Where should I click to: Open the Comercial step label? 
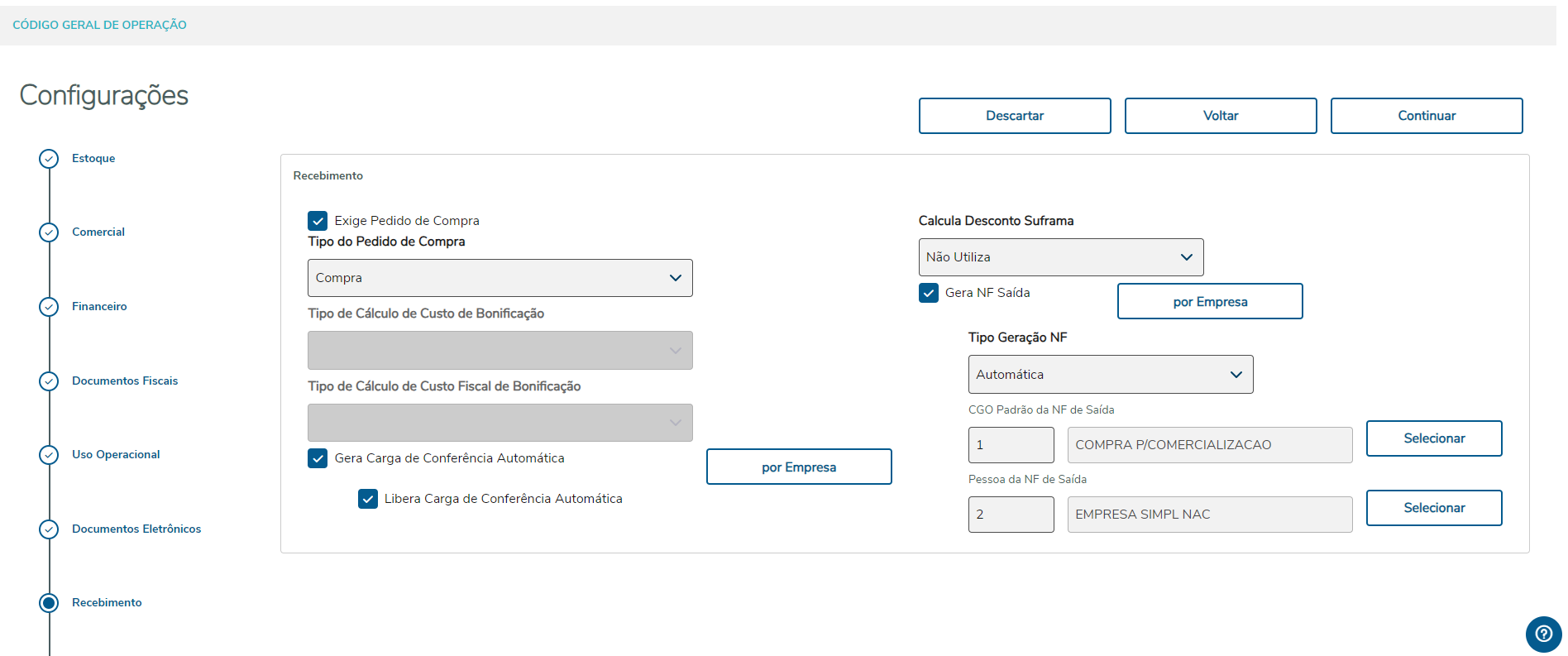(98, 232)
